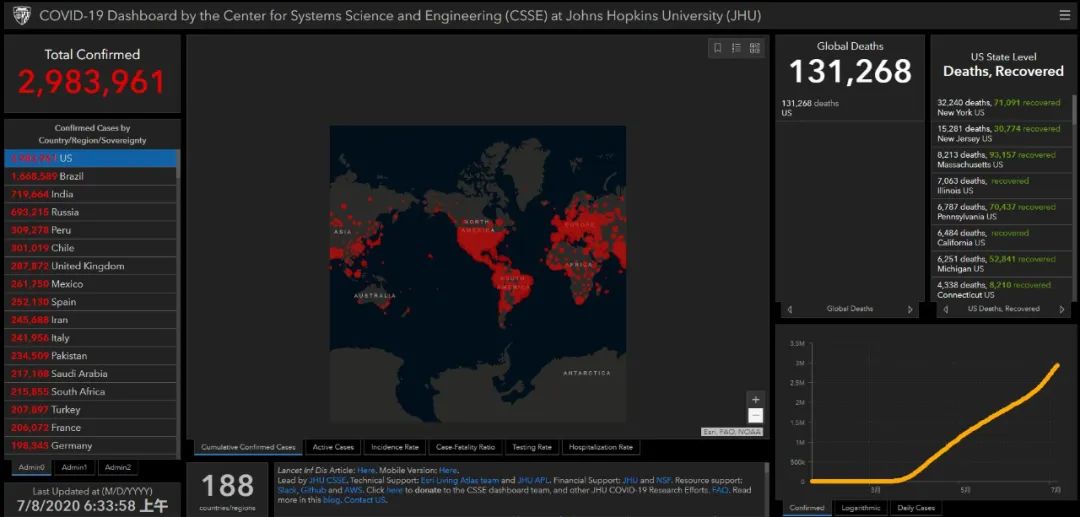Image resolution: width=1080 pixels, height=517 pixels.
Task: Switch to Active Cases map tab
Action: click(x=333, y=447)
